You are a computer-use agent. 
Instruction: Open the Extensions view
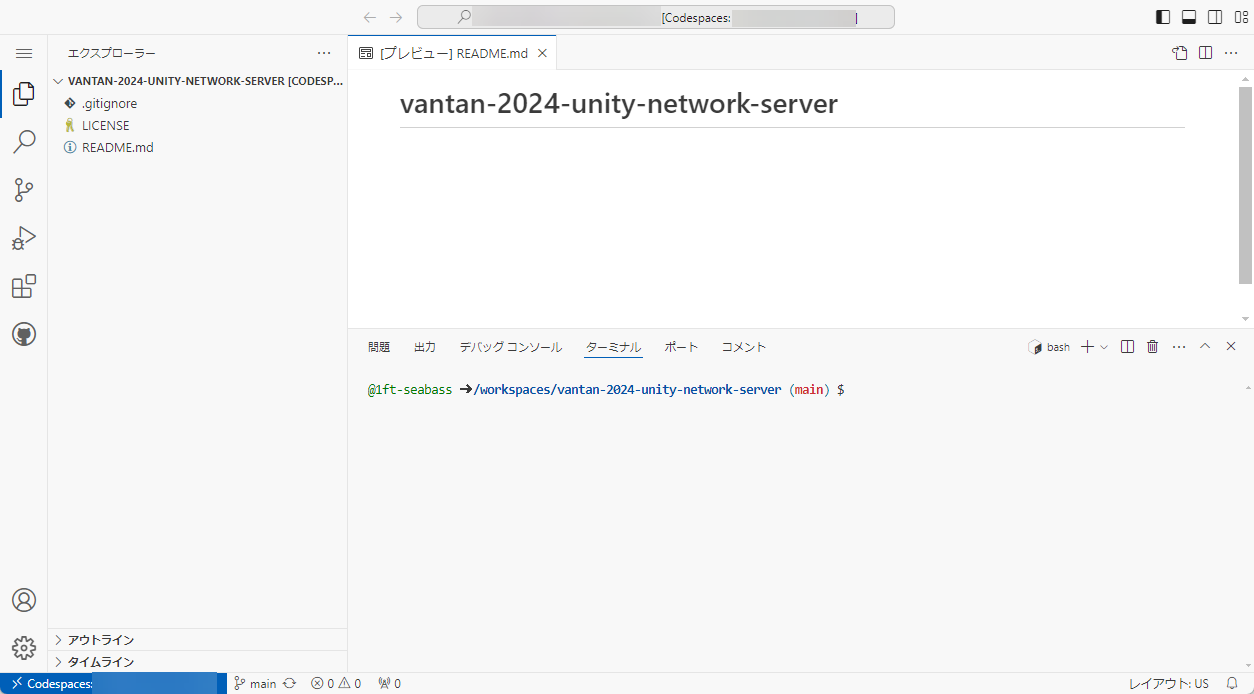click(24, 287)
